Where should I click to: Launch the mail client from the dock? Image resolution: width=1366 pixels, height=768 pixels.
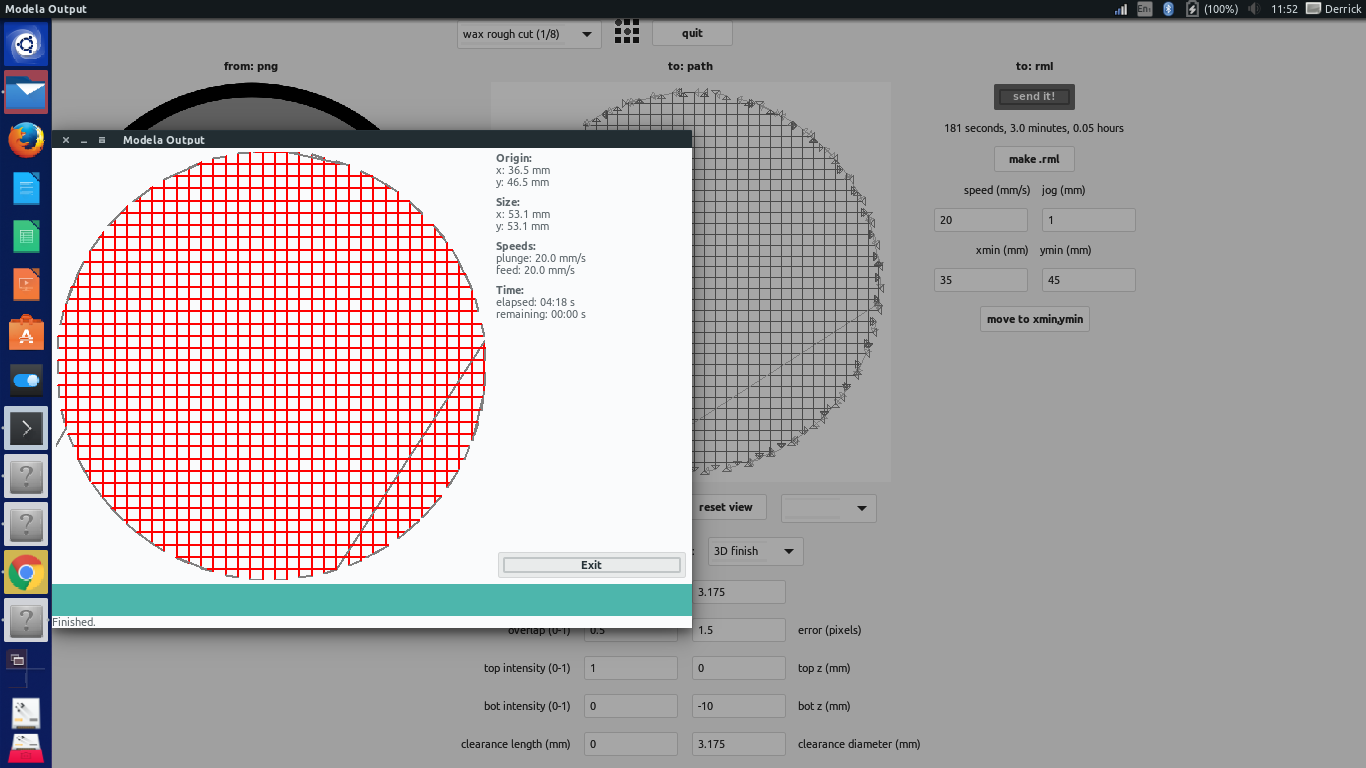pyautogui.click(x=26, y=92)
